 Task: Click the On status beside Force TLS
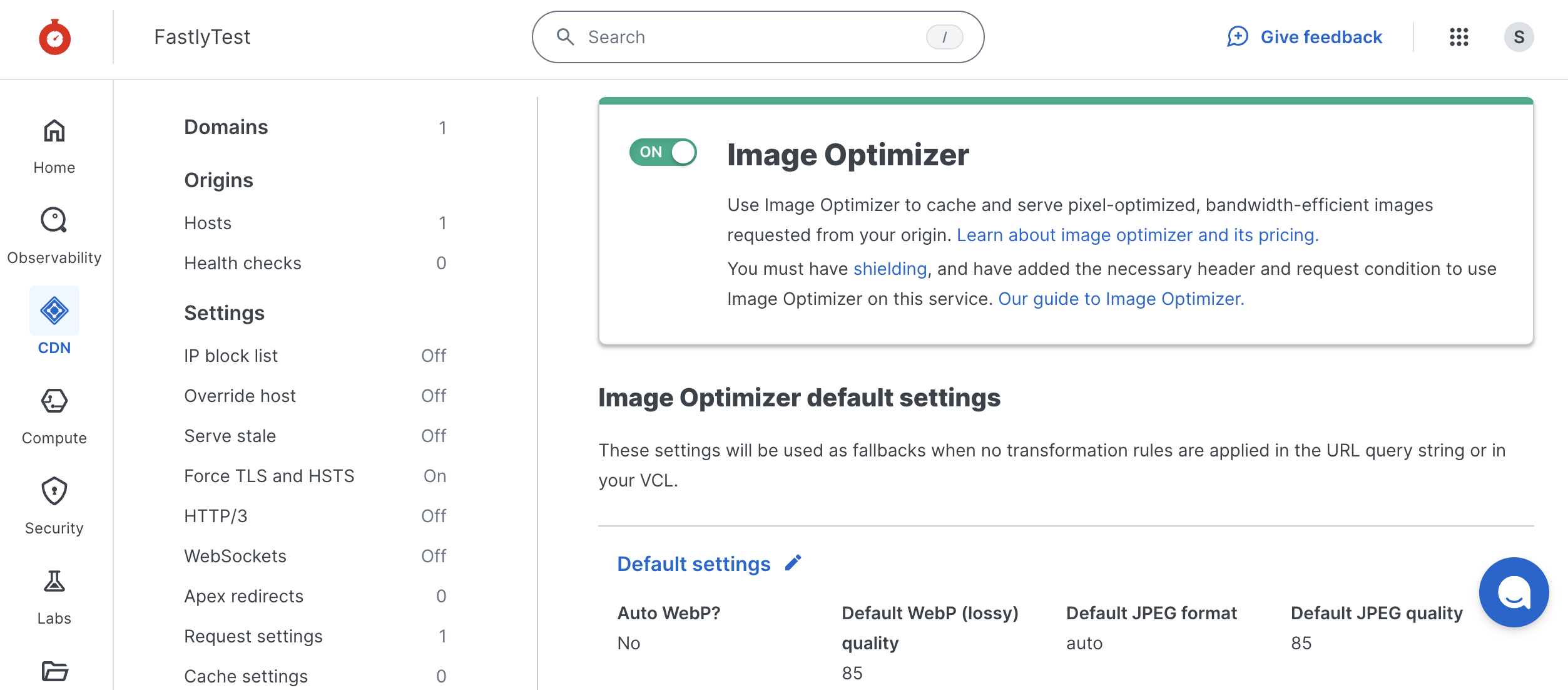click(x=435, y=476)
